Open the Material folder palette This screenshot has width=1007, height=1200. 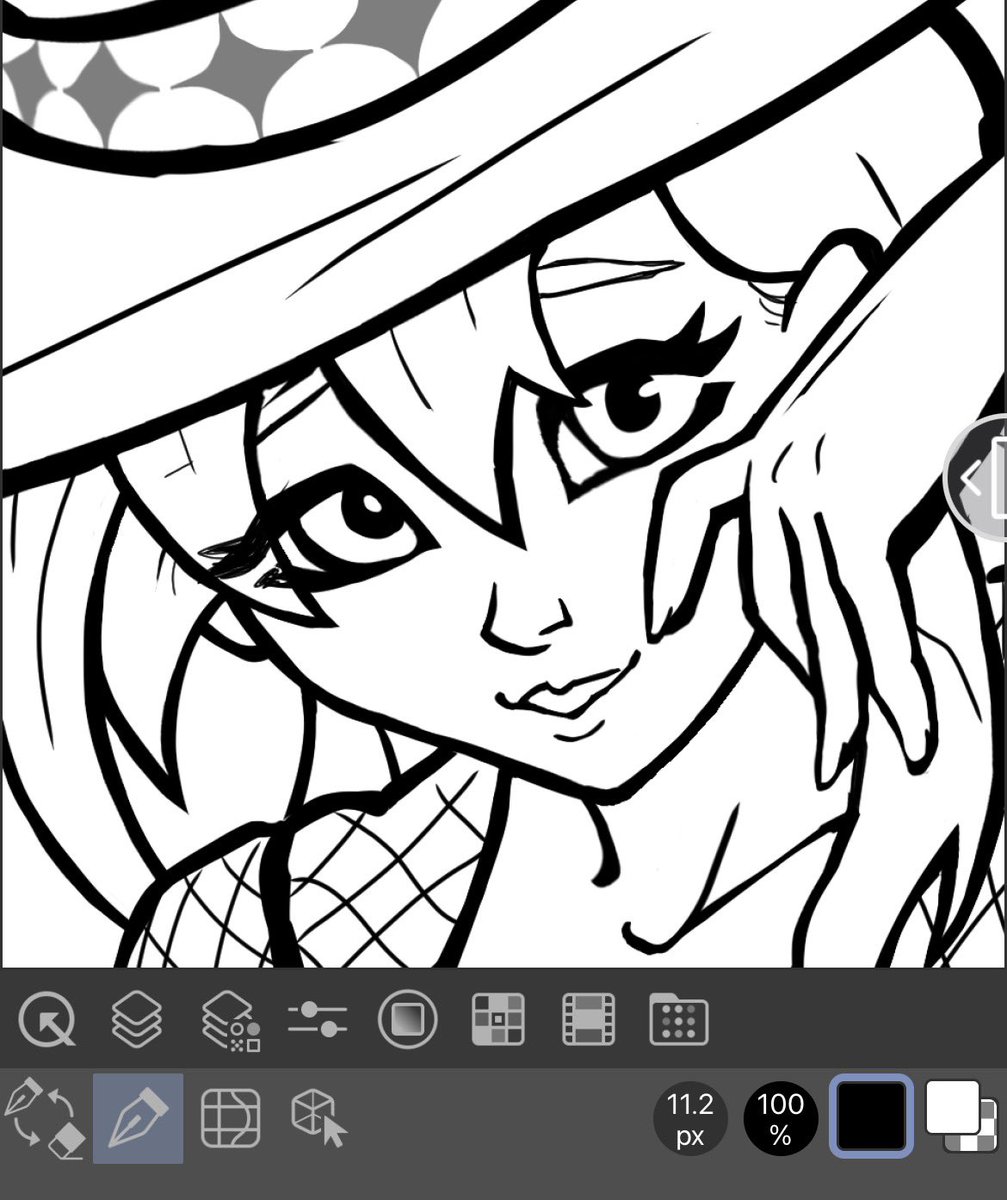pos(679,1020)
